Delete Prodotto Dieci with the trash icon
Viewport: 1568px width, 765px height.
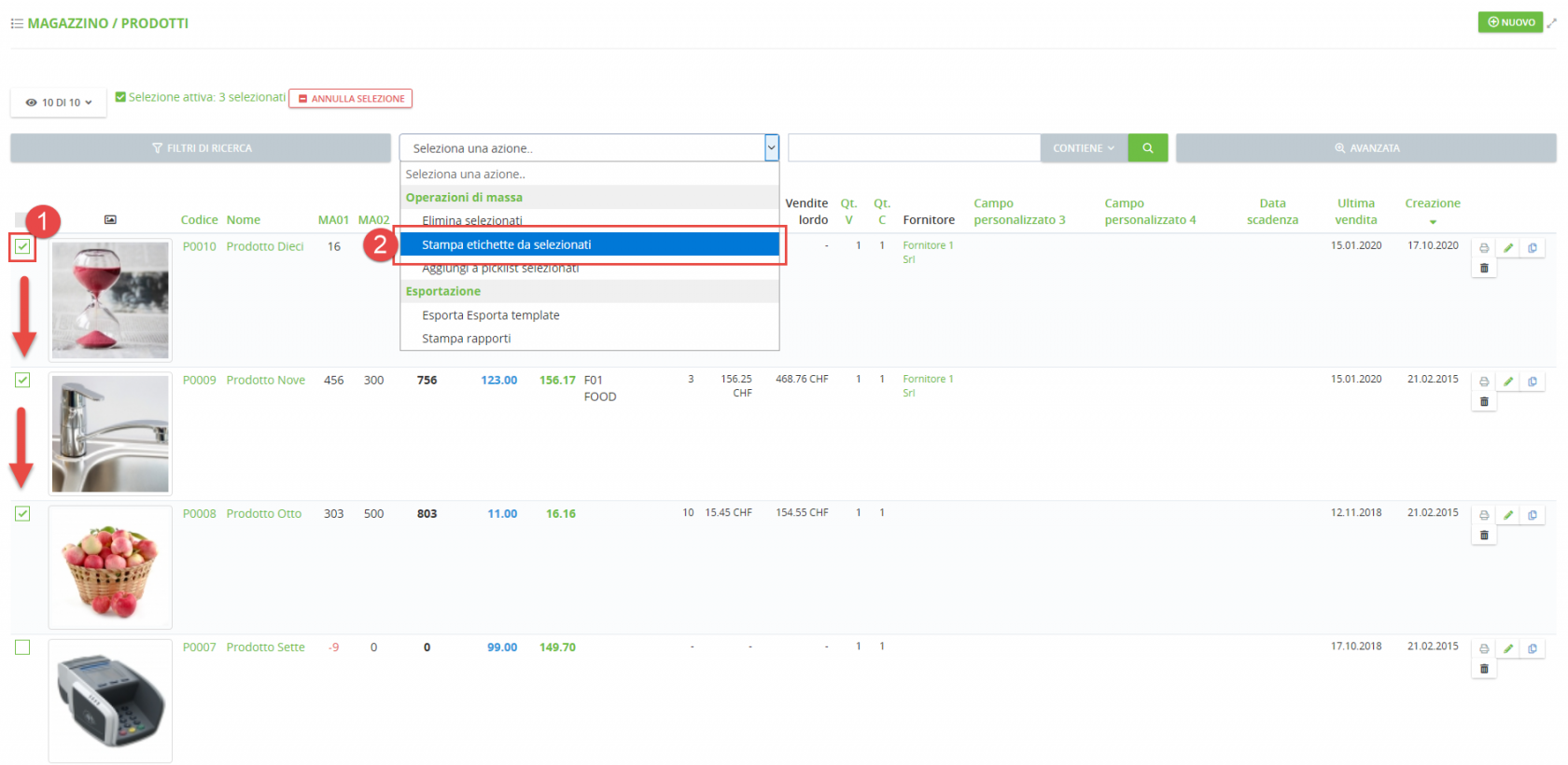1484,269
